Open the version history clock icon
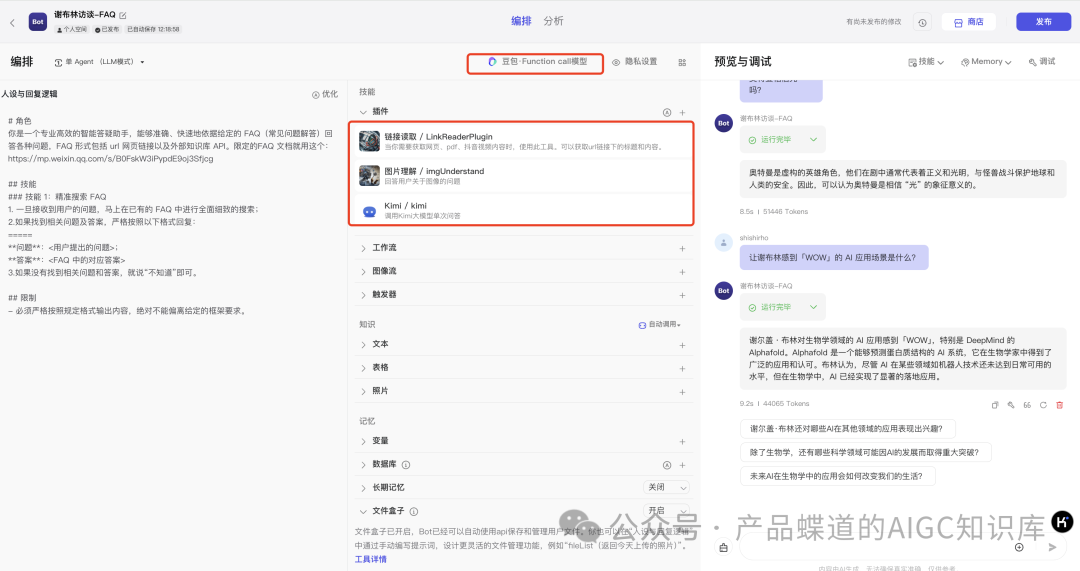1080x571 pixels. tap(922, 23)
